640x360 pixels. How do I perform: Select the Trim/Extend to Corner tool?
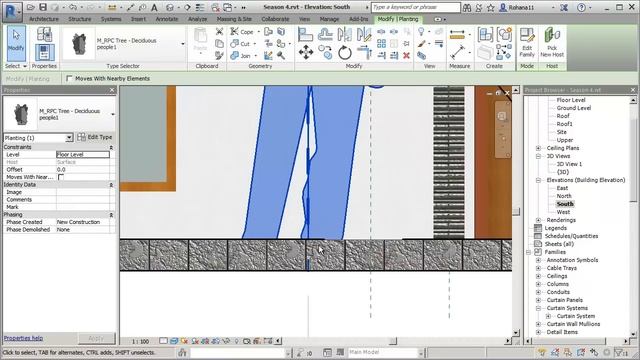tap(364, 52)
